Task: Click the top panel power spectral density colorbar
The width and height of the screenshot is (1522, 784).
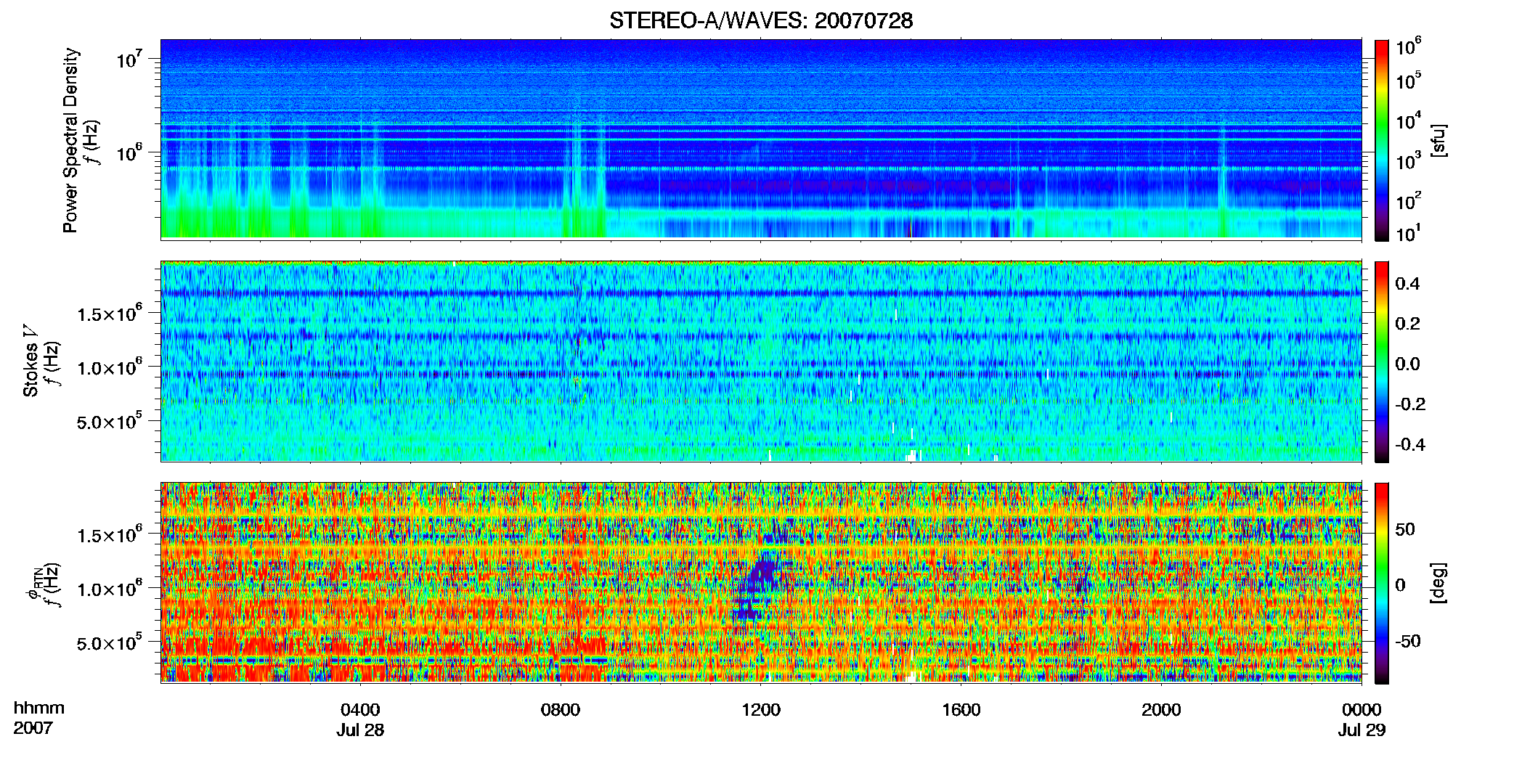Action: pos(1382,140)
